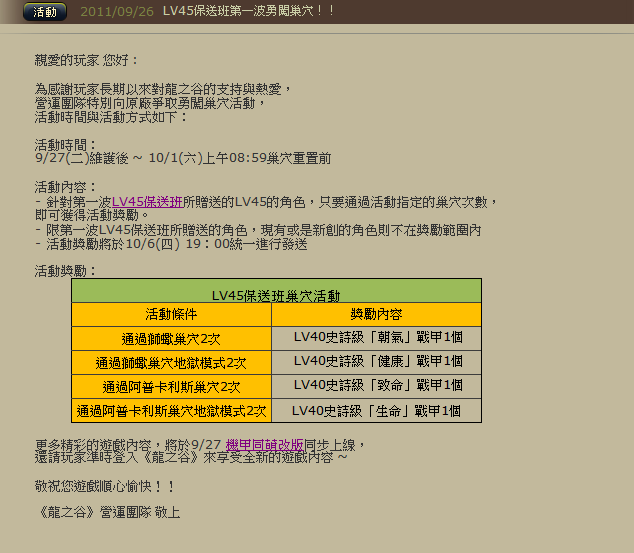The width and height of the screenshot is (634, 553).
Task: Click the 活動 category badge
Action: (x=45, y=13)
